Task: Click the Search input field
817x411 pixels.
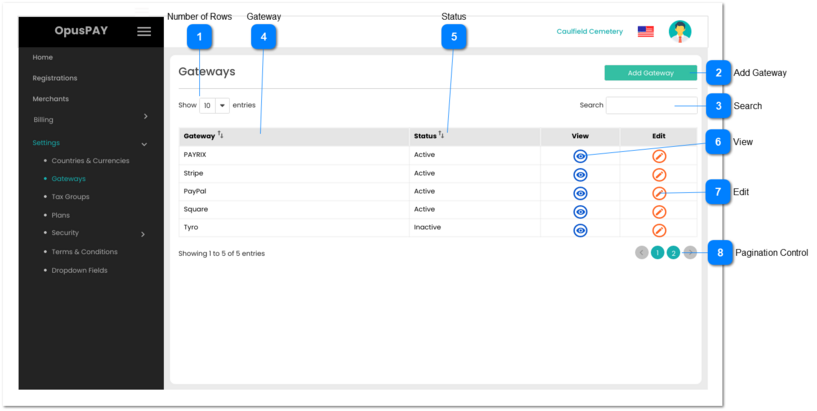Action: 651,105
